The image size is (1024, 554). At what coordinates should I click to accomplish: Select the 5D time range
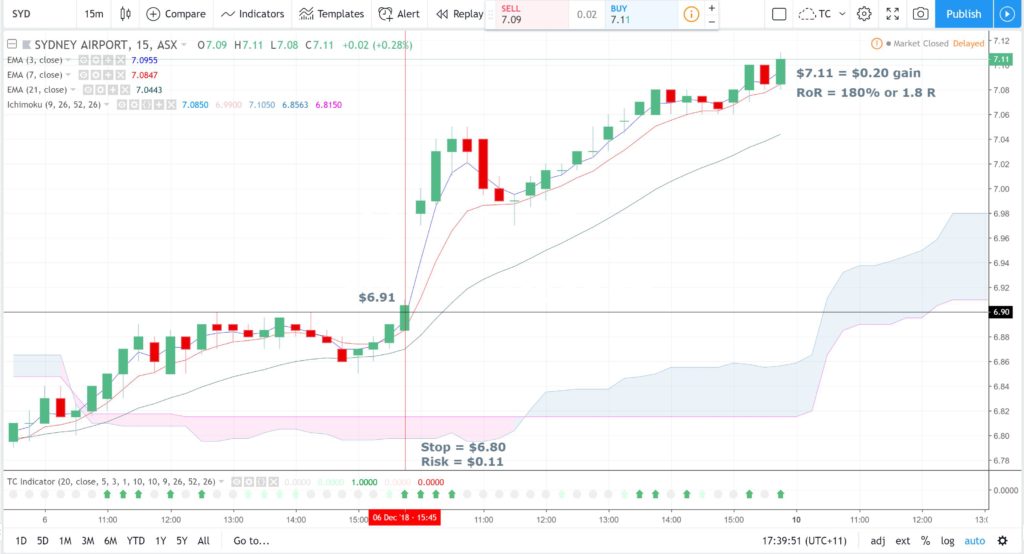(42, 540)
